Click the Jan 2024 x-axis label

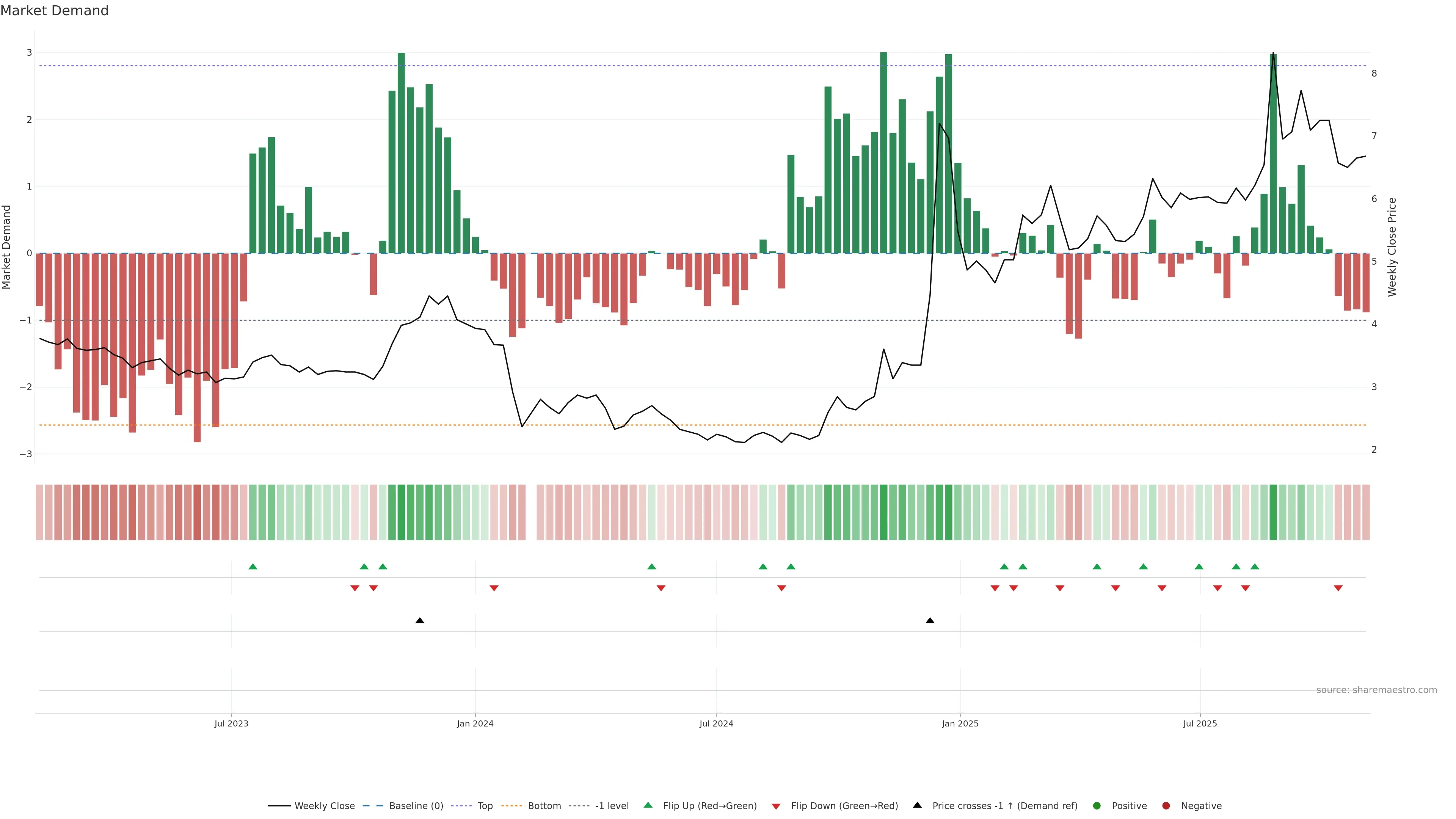(x=475, y=723)
